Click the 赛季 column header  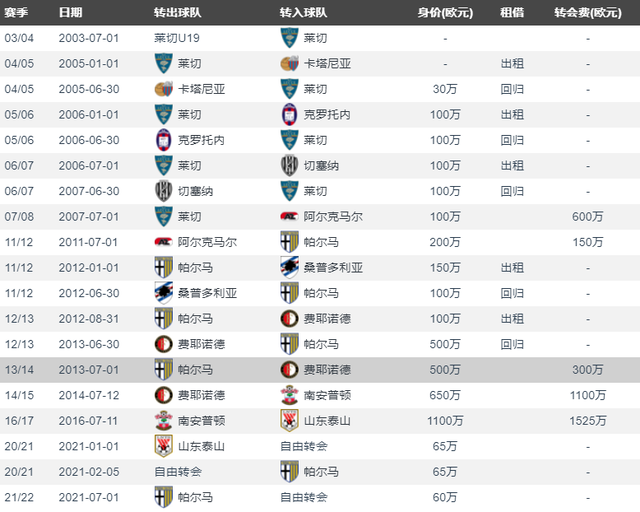point(16,13)
